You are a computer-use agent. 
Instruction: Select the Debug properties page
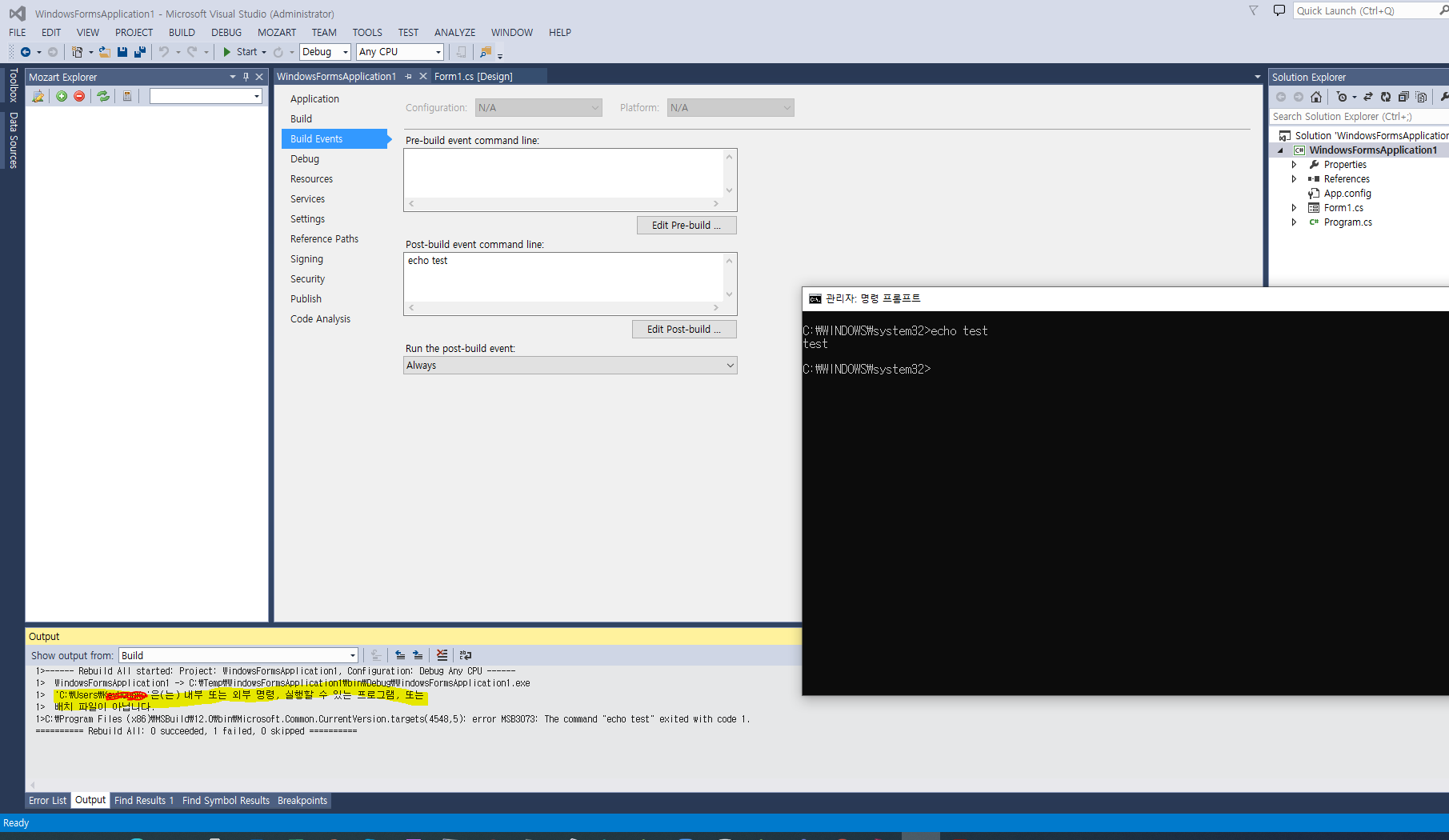click(x=305, y=159)
